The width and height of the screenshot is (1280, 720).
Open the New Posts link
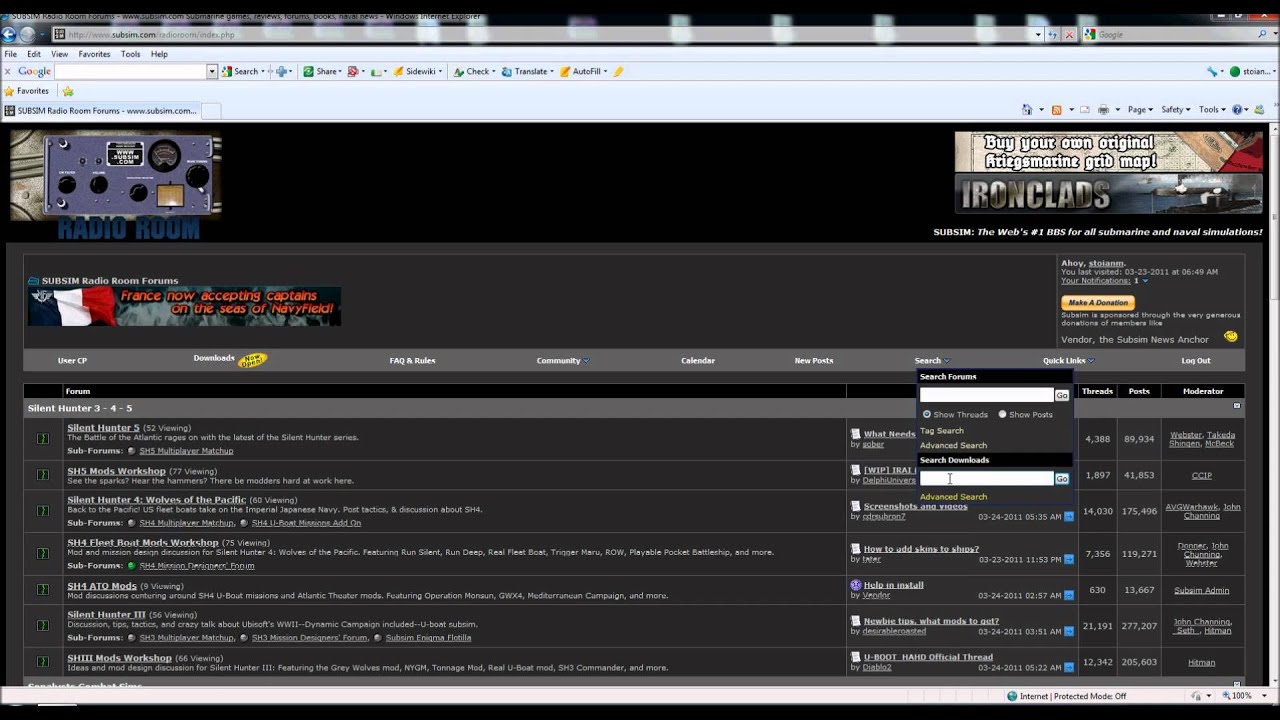pos(813,360)
